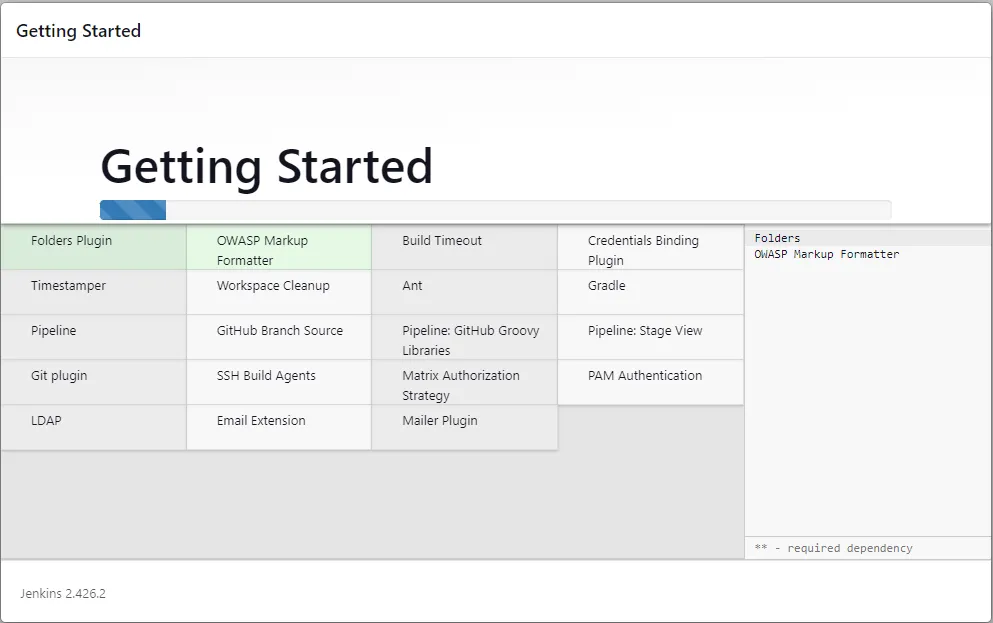This screenshot has width=993, height=623.
Task: Select the Timestamper plugin cell
Action: (x=93, y=293)
